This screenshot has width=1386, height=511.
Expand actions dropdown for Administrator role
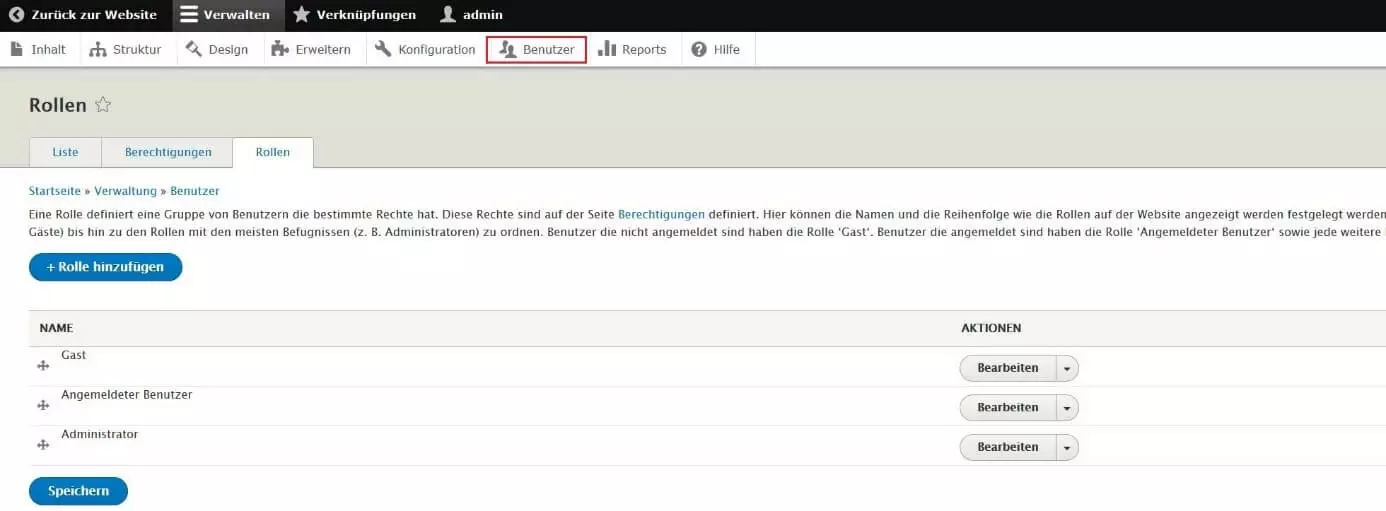[1067, 447]
